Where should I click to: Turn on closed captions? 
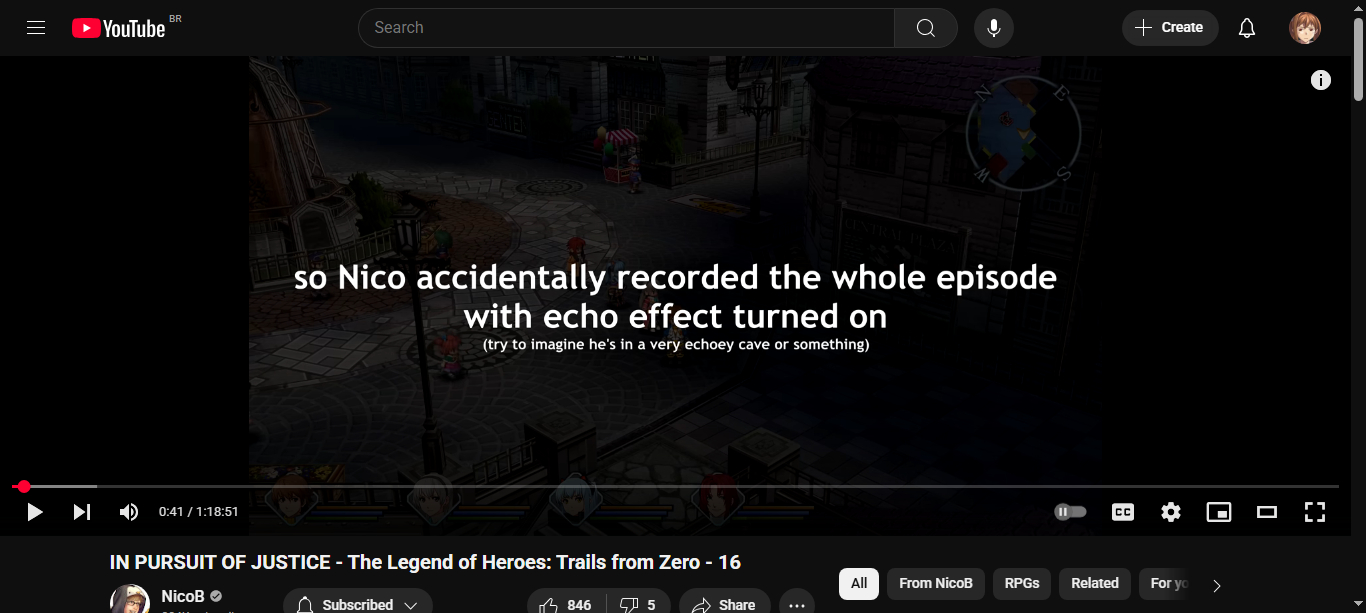pos(1123,512)
